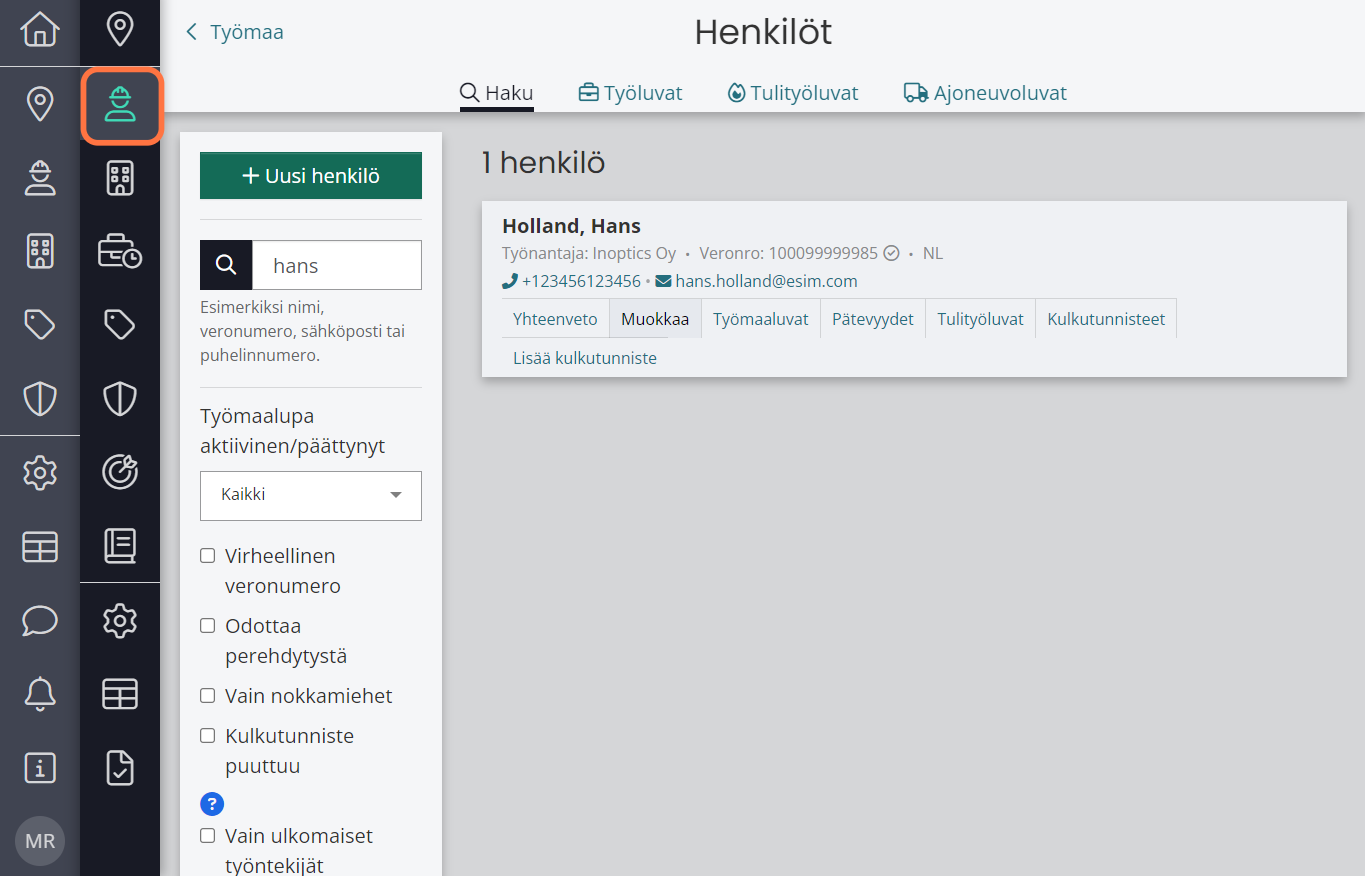
Task: Check Vain ulkomaiset työntekijät checkbox
Action: 207,836
